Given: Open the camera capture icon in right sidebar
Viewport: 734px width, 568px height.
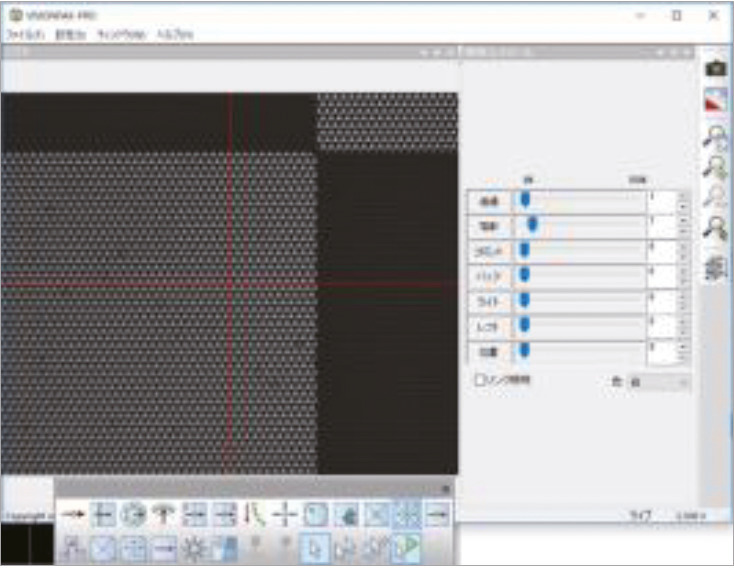Looking at the screenshot, I should point(715,68).
